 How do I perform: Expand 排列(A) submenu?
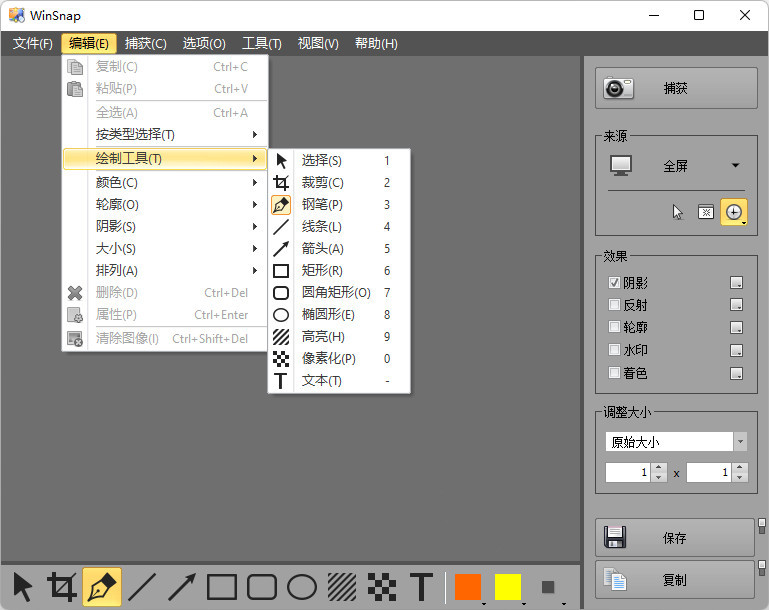[x=165, y=271]
